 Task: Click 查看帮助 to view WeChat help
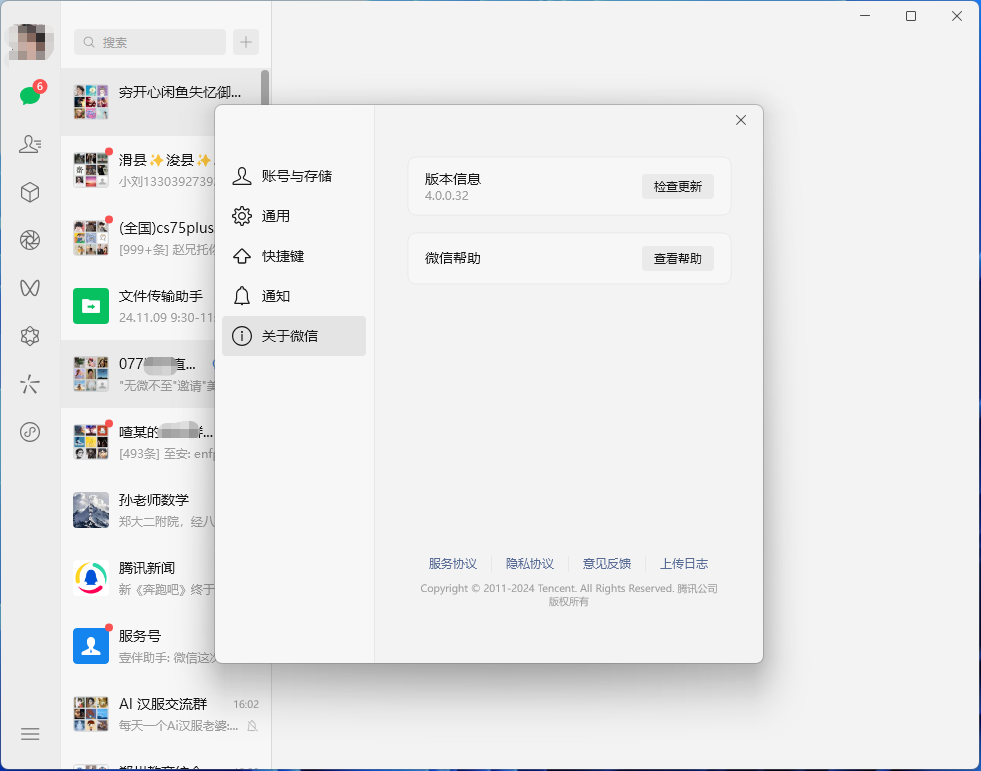pos(677,258)
